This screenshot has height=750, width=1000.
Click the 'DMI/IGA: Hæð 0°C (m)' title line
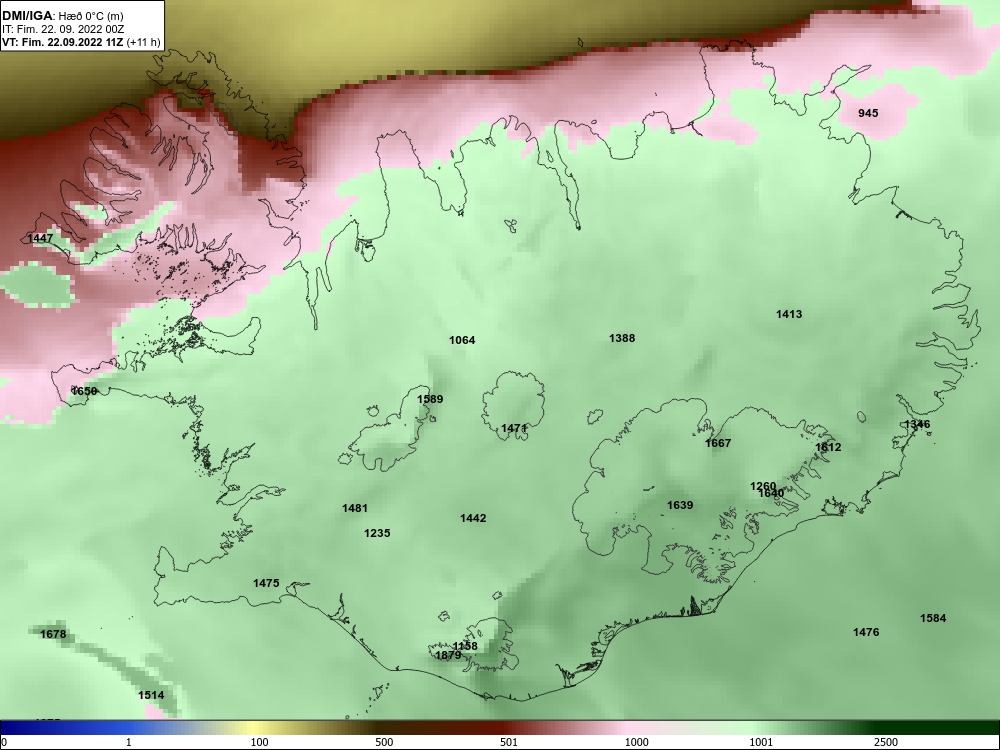(x=62, y=16)
